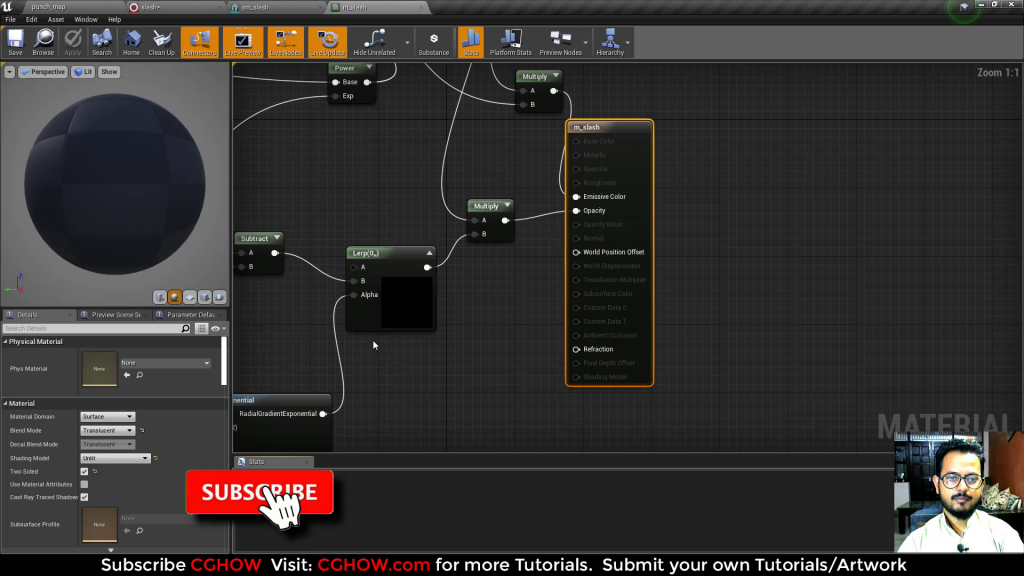This screenshot has height=576, width=1024.
Task: Disable Cast Ray Traced Shadows
Action: click(84, 497)
